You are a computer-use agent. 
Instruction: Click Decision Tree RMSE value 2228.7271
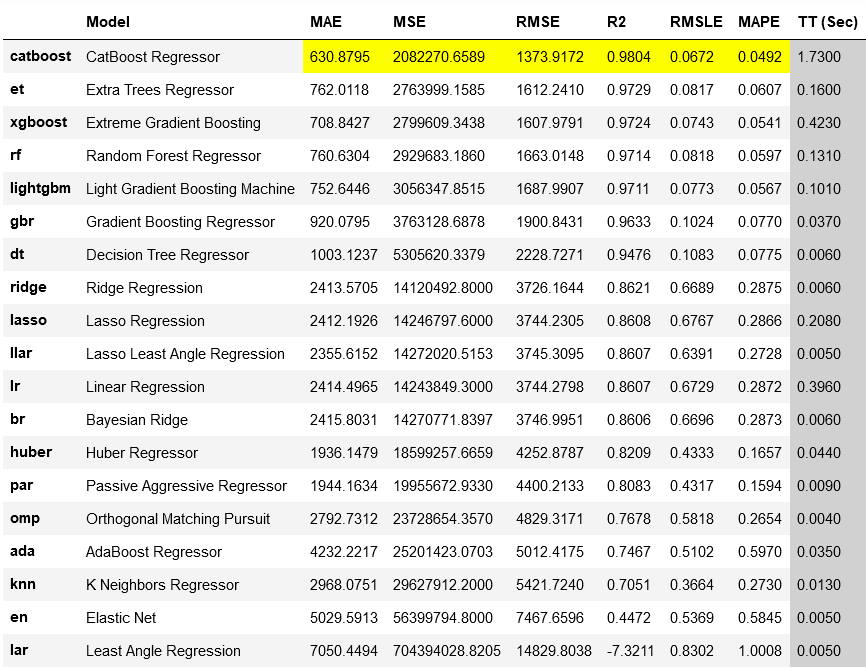tap(550, 255)
